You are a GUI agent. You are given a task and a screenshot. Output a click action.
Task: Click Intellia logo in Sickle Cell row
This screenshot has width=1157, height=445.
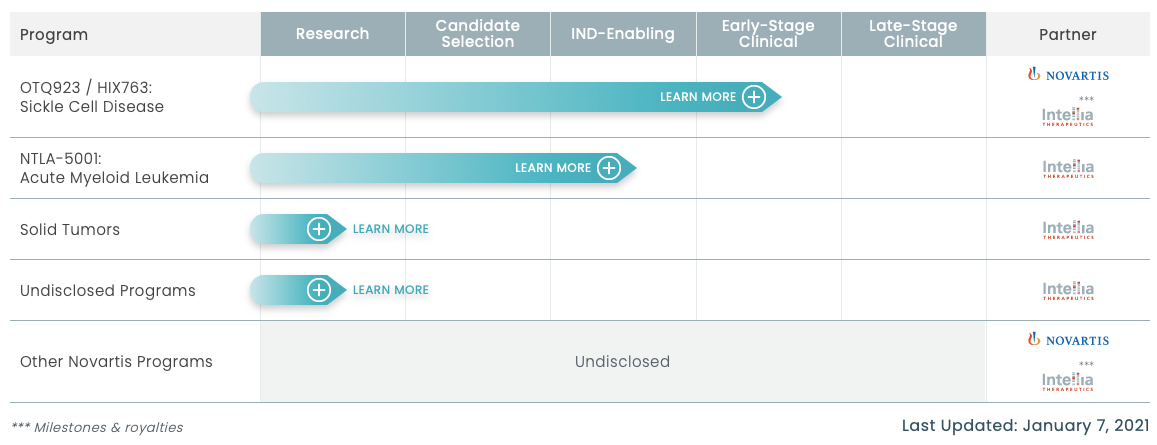(x=1068, y=117)
